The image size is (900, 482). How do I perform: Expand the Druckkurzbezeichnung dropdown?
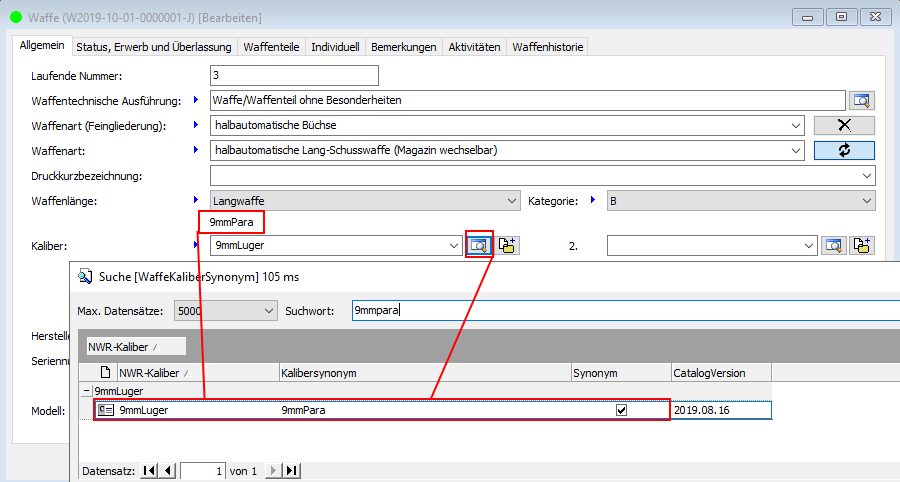(866, 176)
